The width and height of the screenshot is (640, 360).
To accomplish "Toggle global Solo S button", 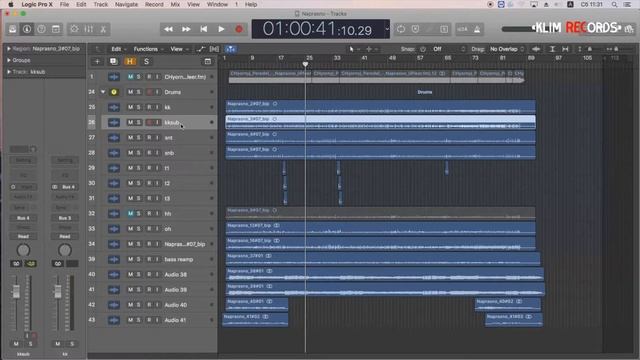I will (146, 62).
